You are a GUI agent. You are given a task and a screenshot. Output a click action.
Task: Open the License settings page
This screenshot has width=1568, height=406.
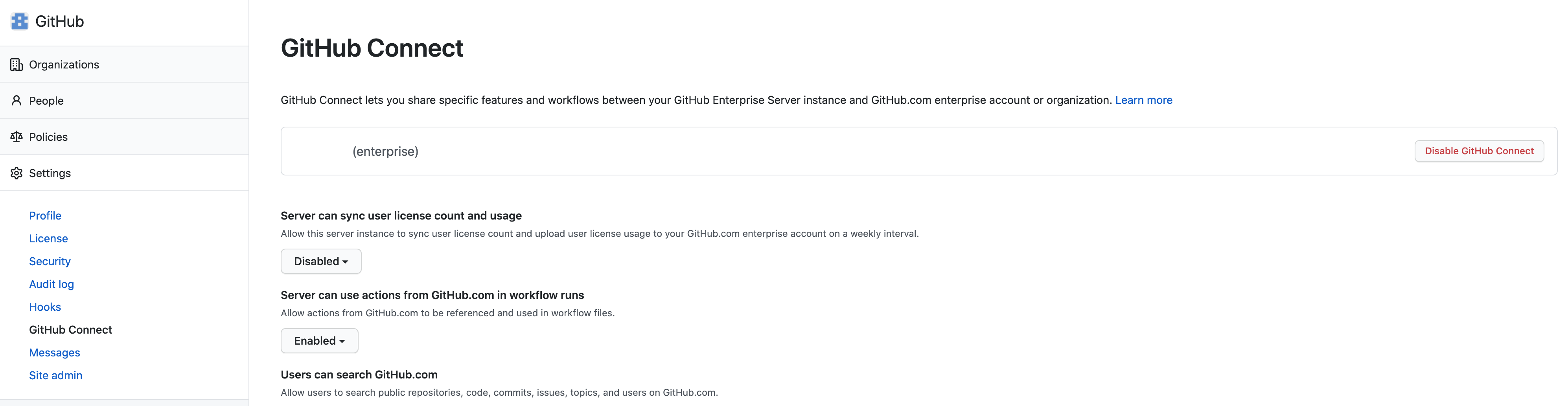click(48, 238)
